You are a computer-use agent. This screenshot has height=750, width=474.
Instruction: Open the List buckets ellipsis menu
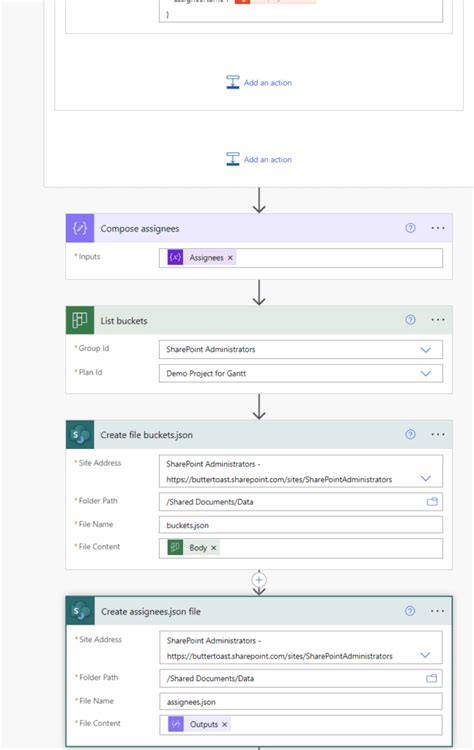(438, 320)
